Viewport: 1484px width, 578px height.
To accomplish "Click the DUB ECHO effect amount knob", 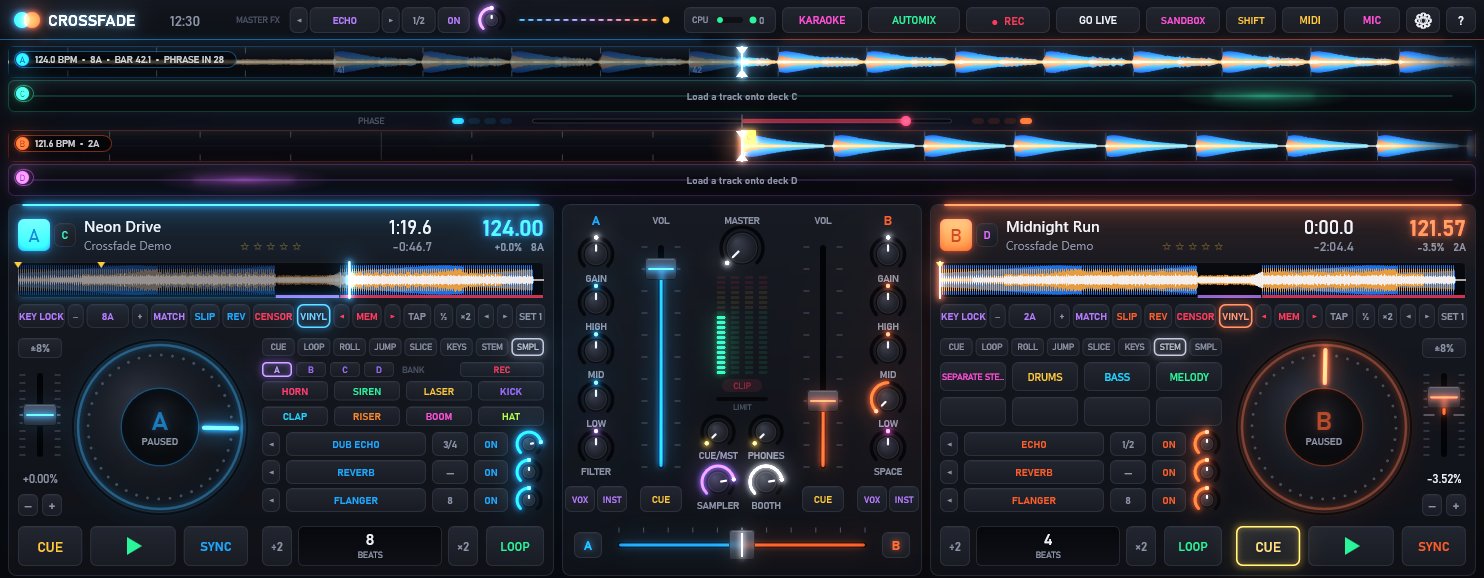I will [528, 444].
